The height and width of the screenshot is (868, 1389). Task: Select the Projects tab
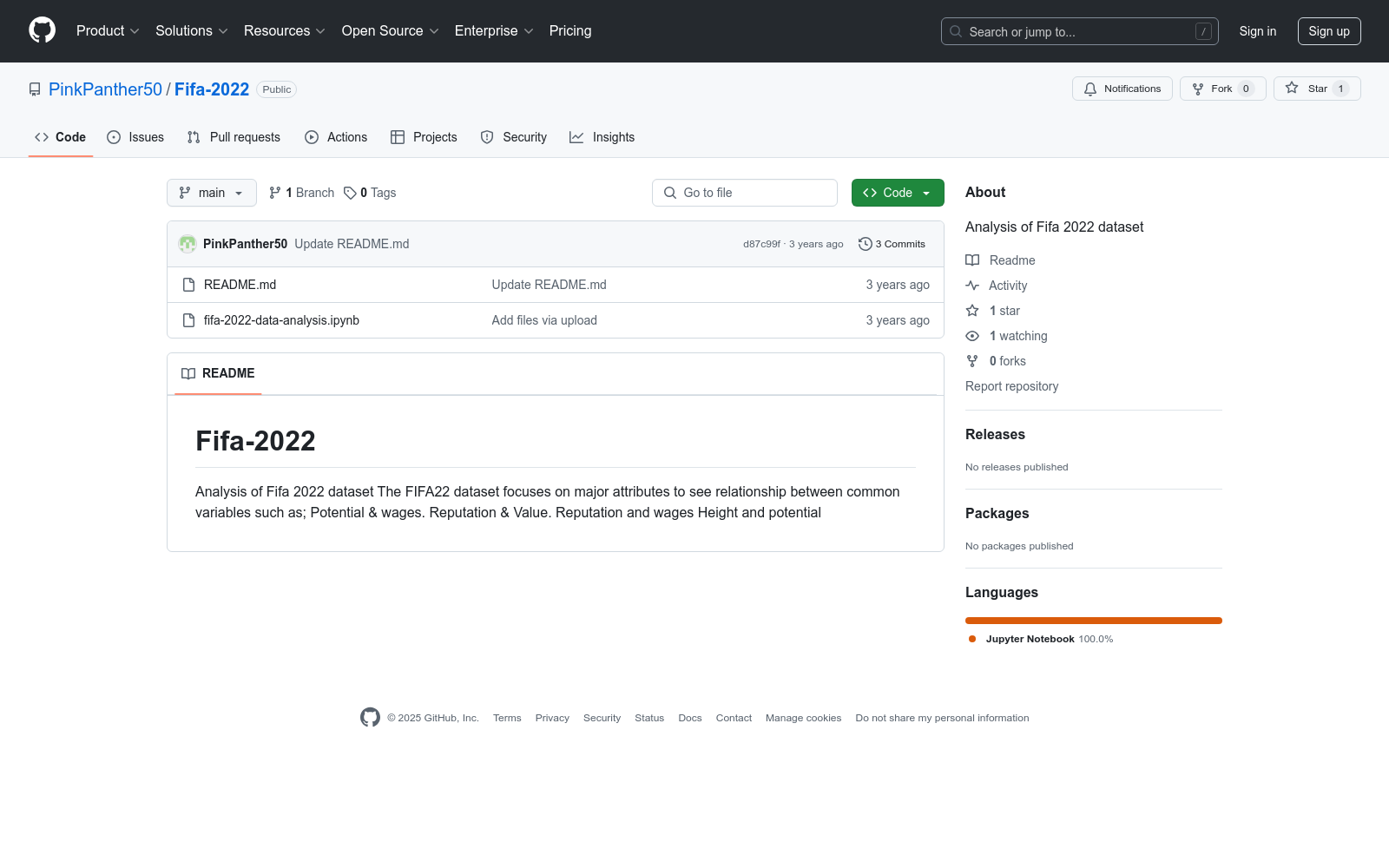[424, 137]
